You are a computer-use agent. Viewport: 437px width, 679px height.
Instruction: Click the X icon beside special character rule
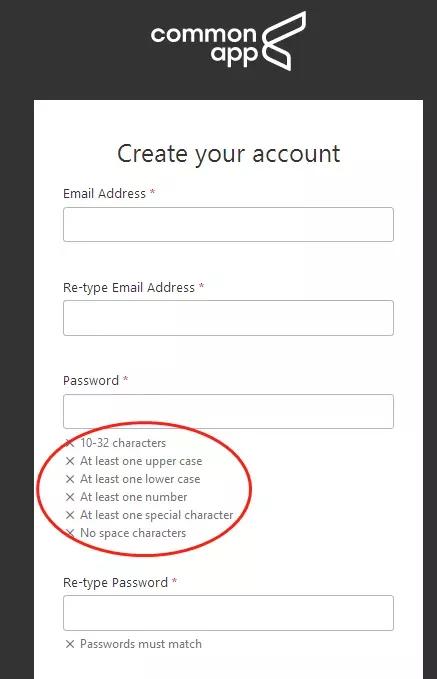[70, 515]
